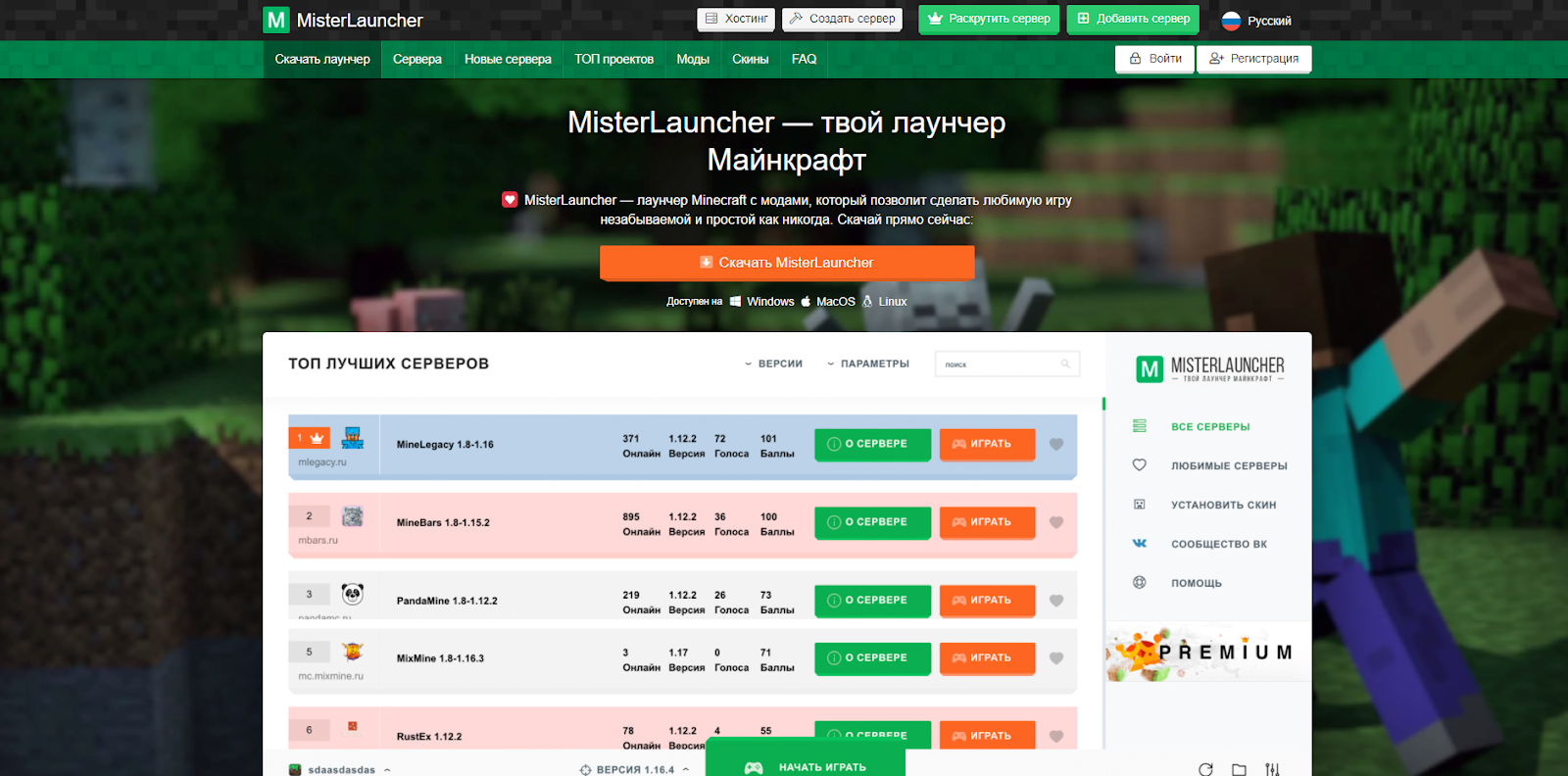Click the orange Скачать MisterLauncher button

787,263
